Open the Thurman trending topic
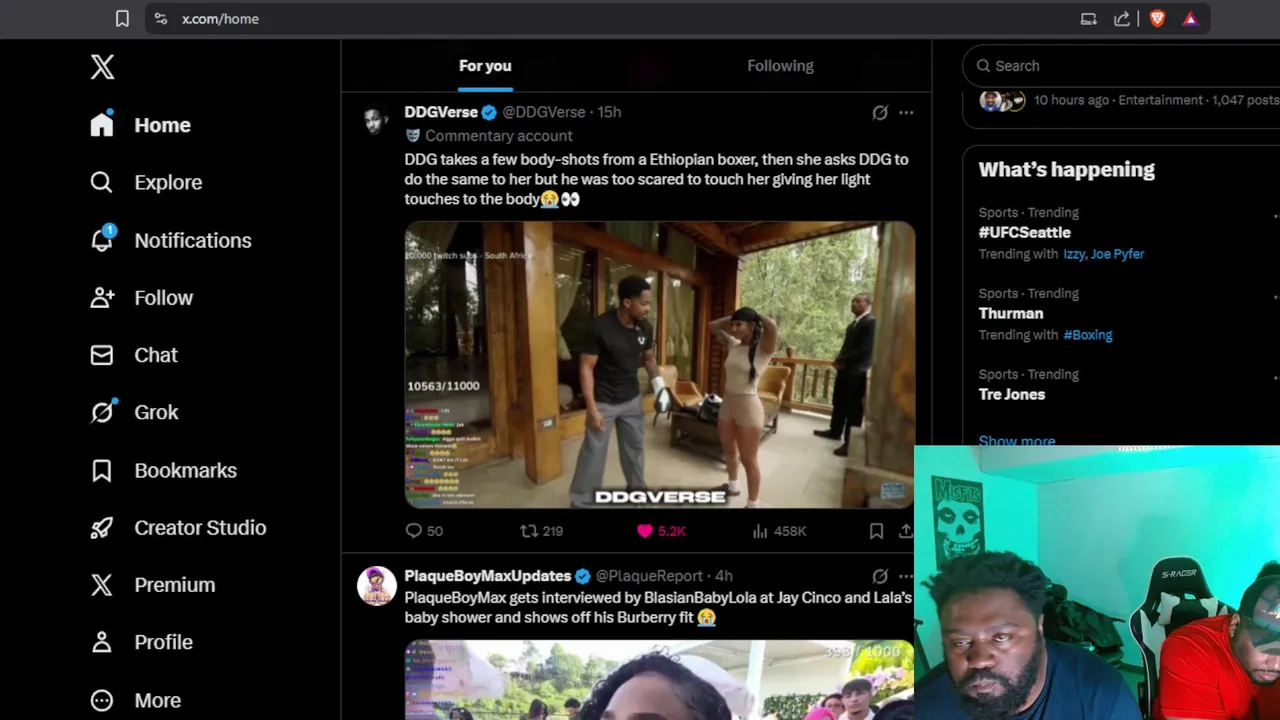The width and height of the screenshot is (1280, 720). click(x=1010, y=313)
